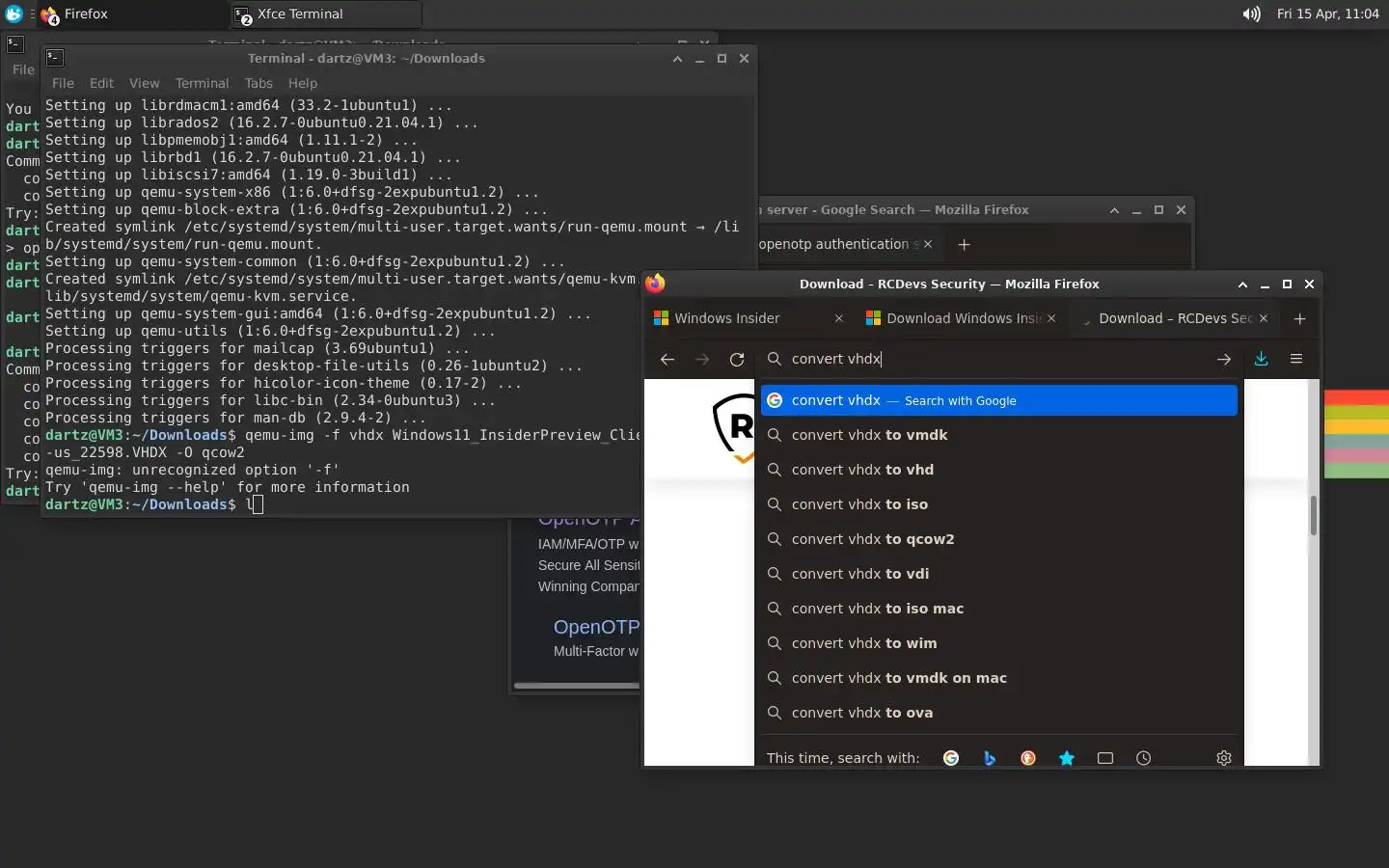This screenshot has width=1389, height=868.
Task: Click the Go arrow in the address bar
Action: tap(1224, 359)
